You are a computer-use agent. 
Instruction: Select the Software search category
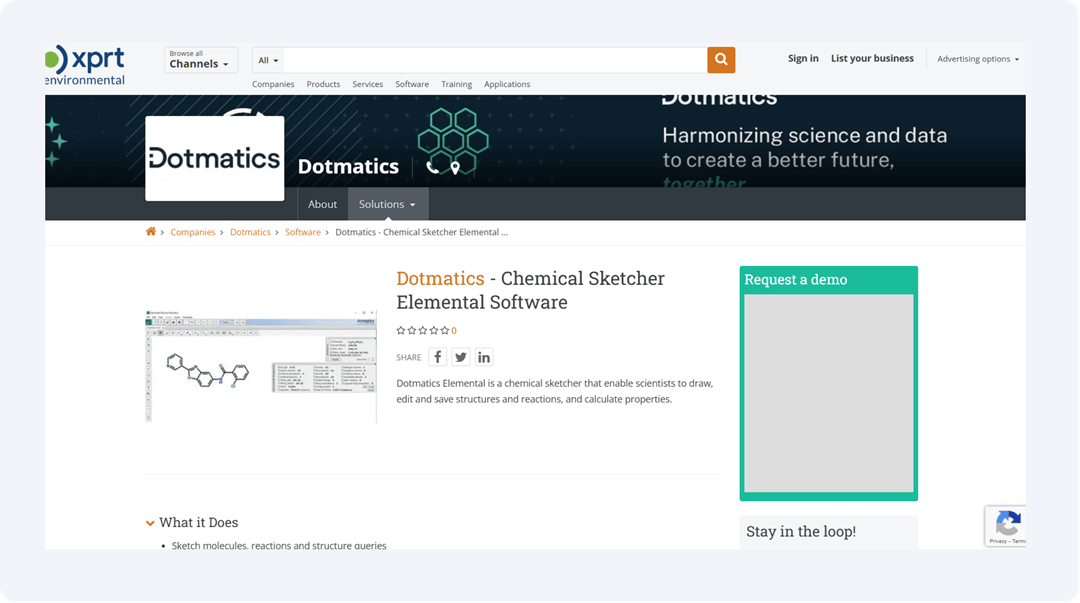pyautogui.click(x=412, y=84)
